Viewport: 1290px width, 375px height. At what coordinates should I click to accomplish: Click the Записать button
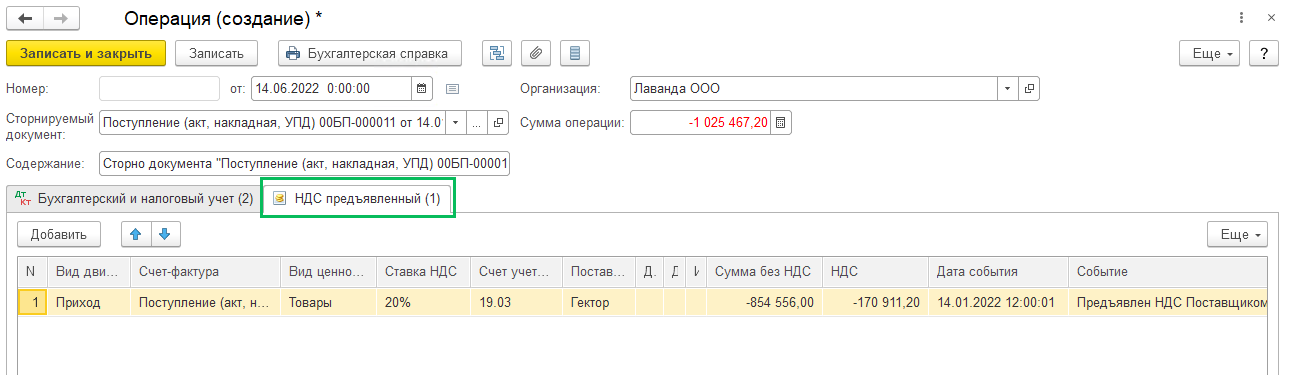tap(216, 53)
